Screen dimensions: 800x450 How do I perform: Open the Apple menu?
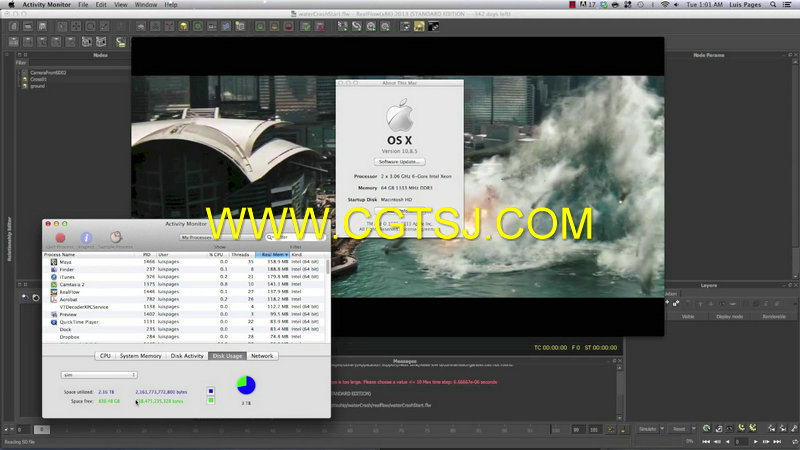(x=11, y=5)
